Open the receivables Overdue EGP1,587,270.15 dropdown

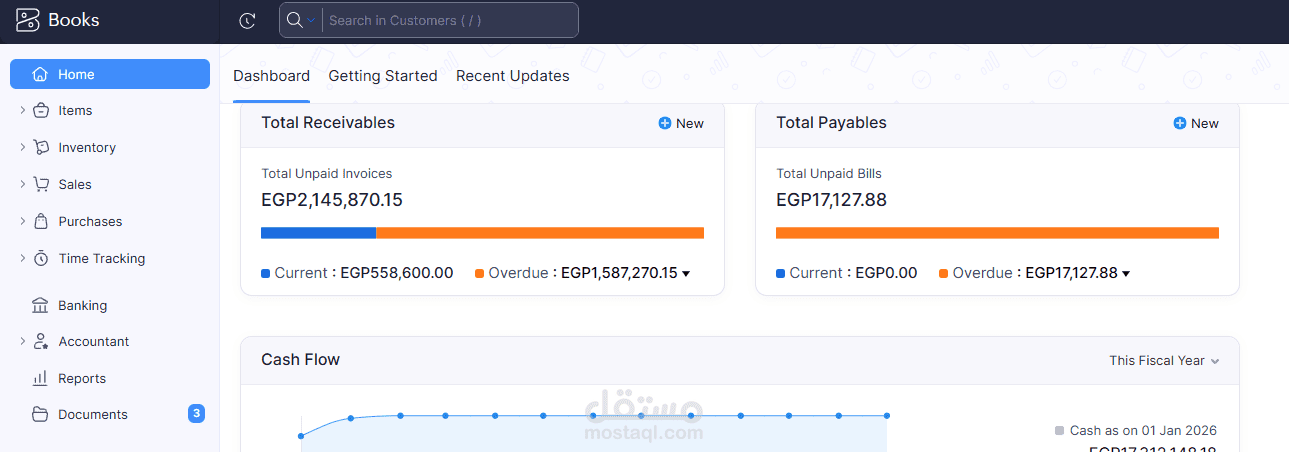point(686,273)
